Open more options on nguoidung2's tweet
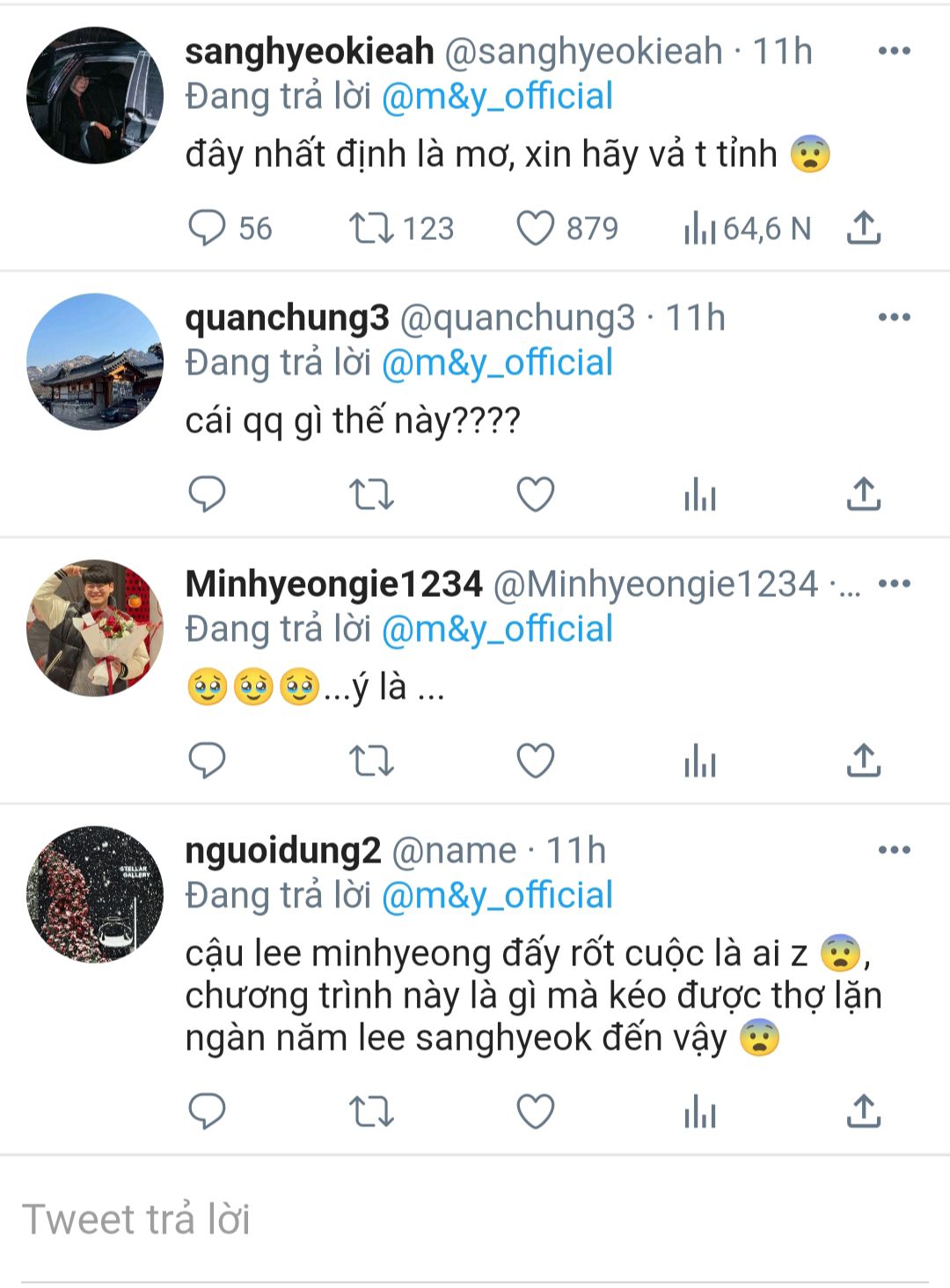This screenshot has width=950, height=1288. 894,850
